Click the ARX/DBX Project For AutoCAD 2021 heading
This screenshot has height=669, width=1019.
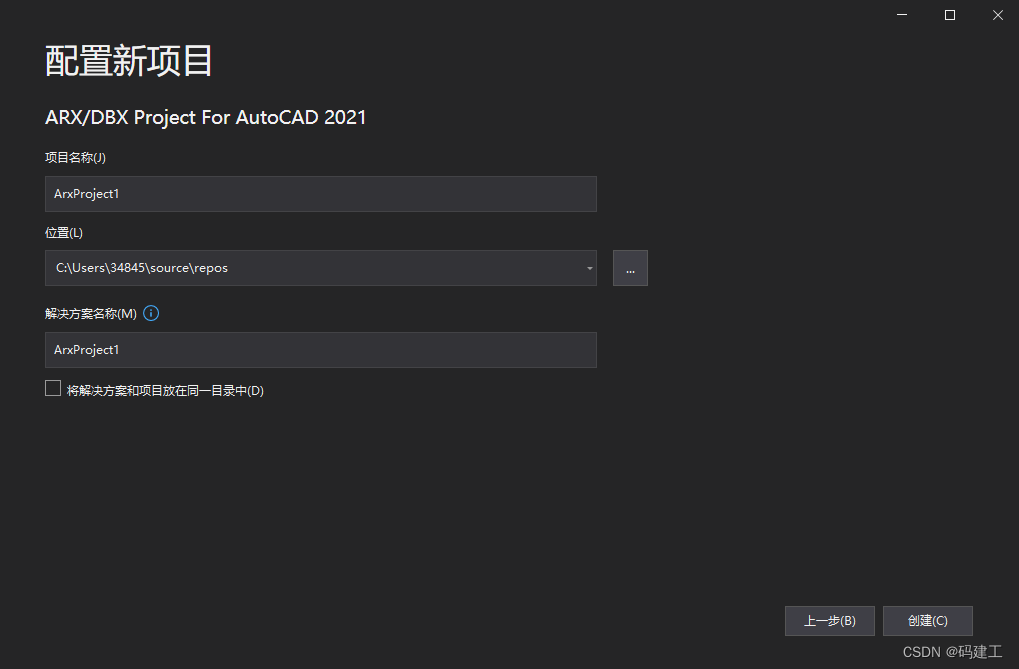(x=205, y=117)
